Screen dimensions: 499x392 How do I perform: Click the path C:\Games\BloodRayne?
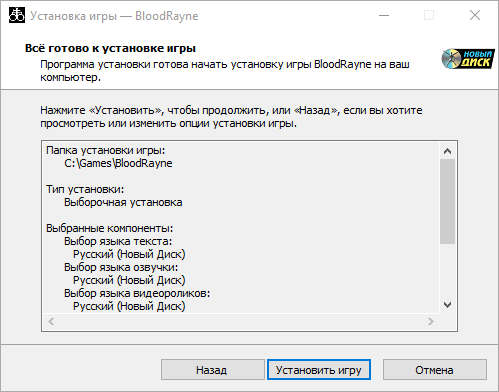118,163
